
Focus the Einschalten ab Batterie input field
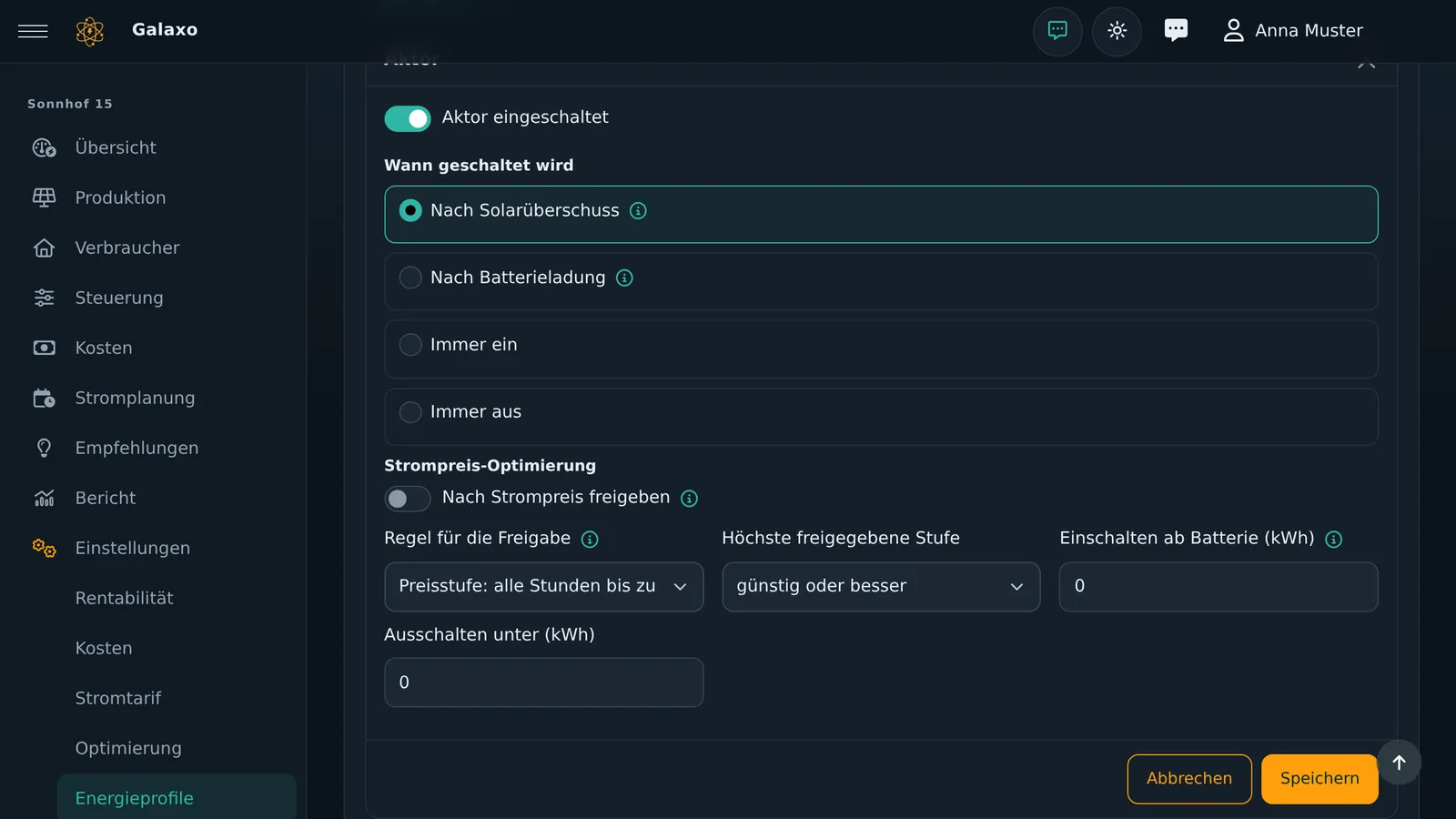(x=1218, y=587)
